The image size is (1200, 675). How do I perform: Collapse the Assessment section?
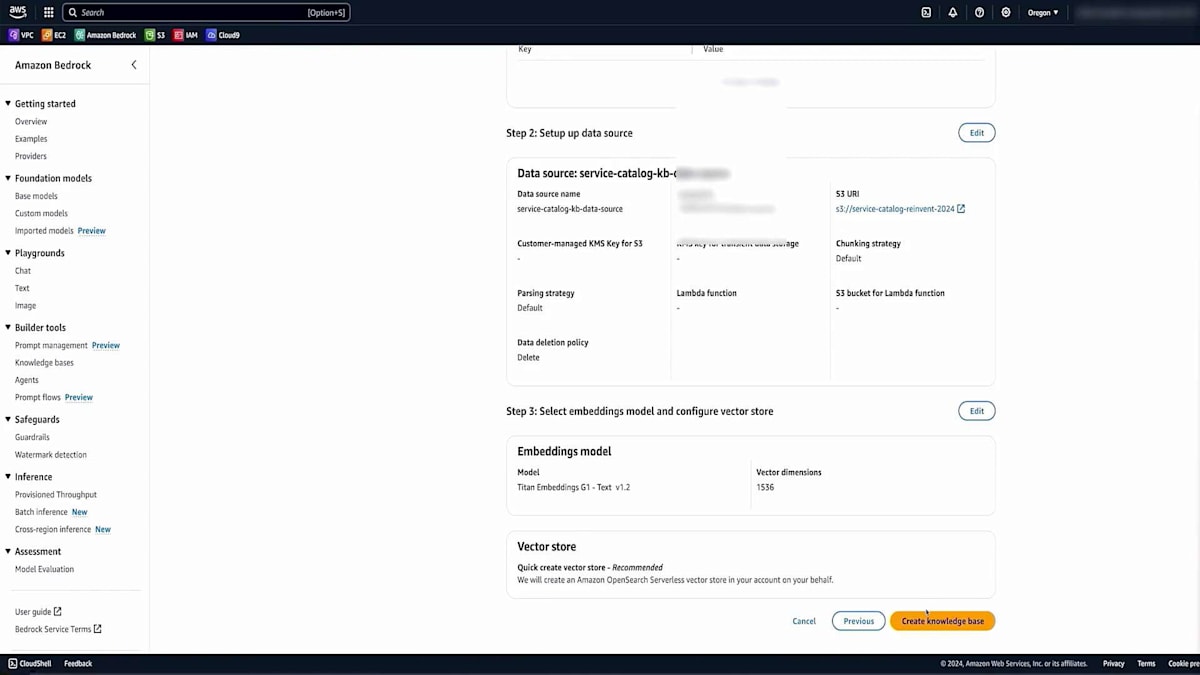[8, 552]
